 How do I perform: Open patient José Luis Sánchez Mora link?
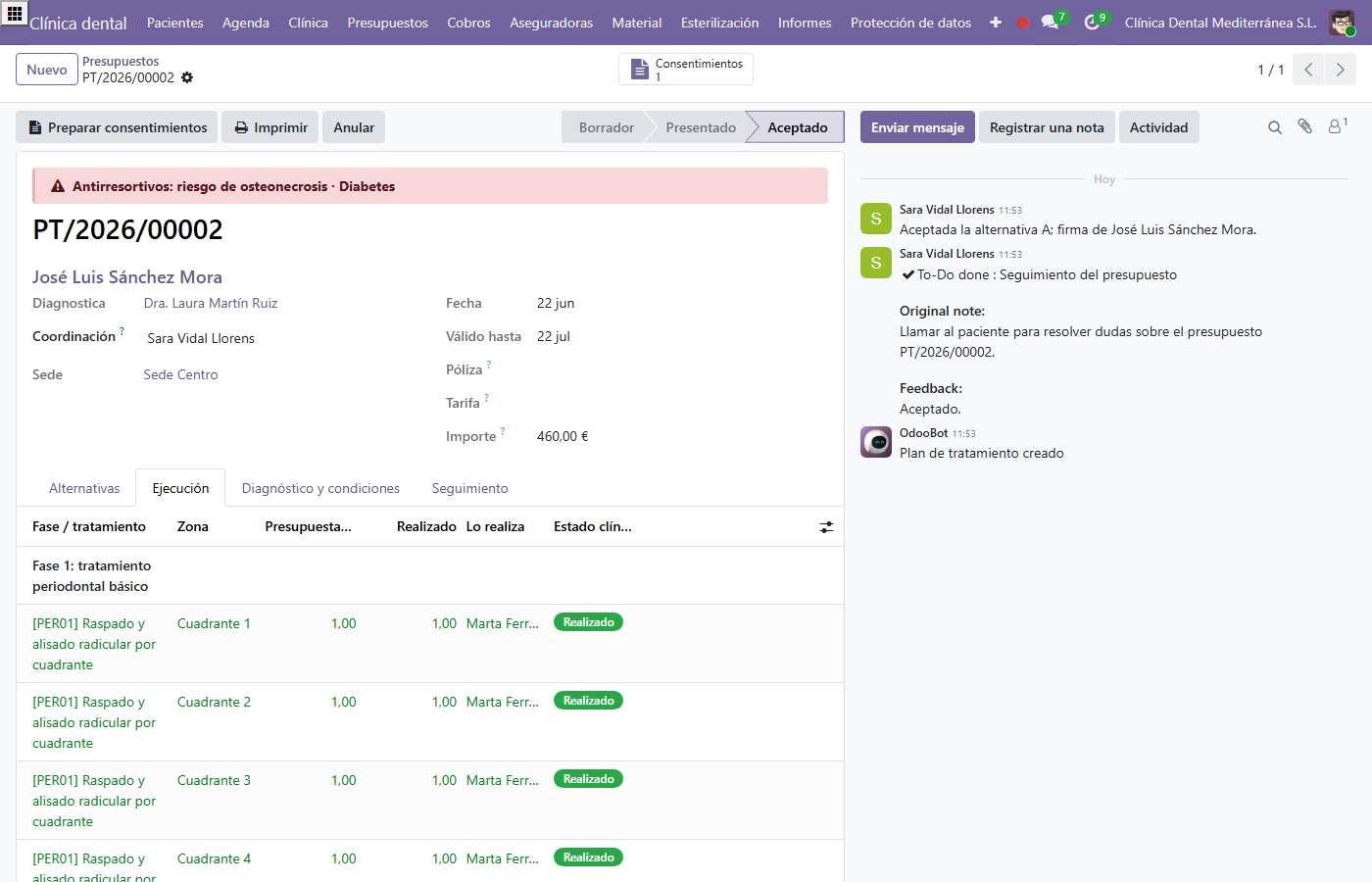[x=127, y=277]
